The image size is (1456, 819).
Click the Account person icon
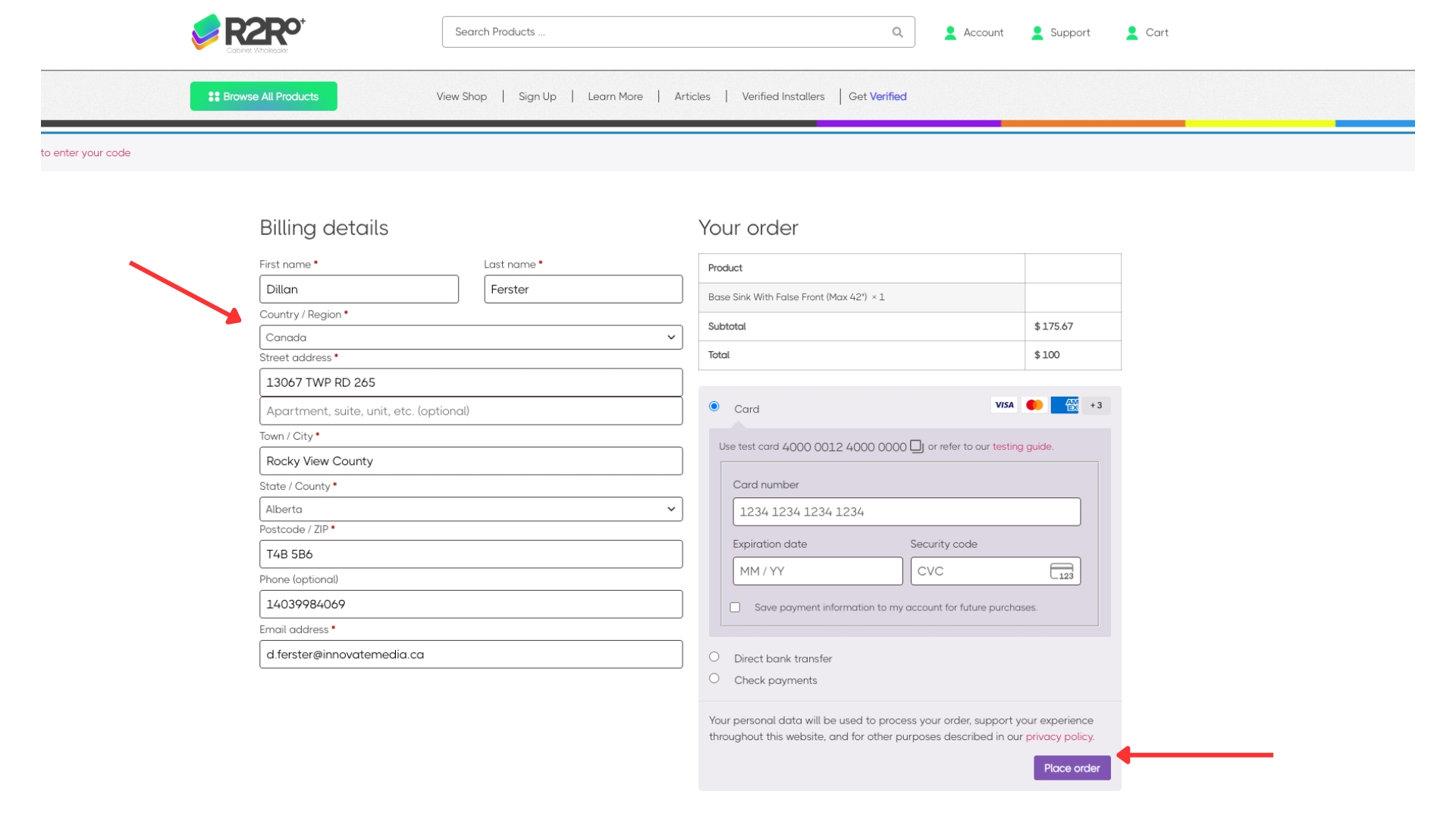pyautogui.click(x=950, y=33)
